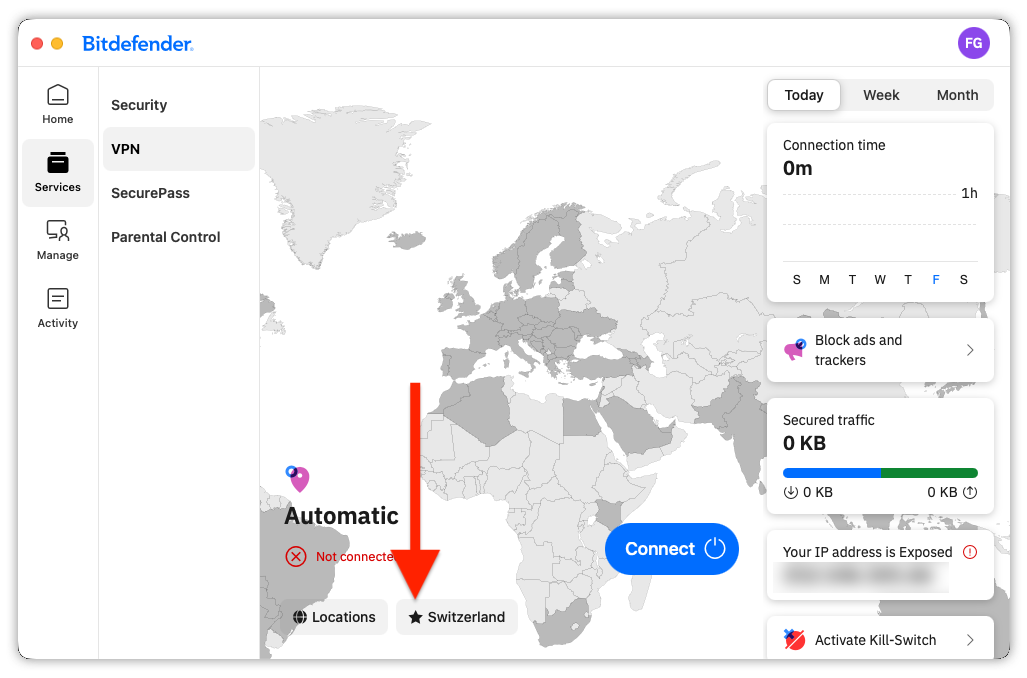1027x678 pixels.
Task: Open the Security menu item
Action: tap(179, 105)
